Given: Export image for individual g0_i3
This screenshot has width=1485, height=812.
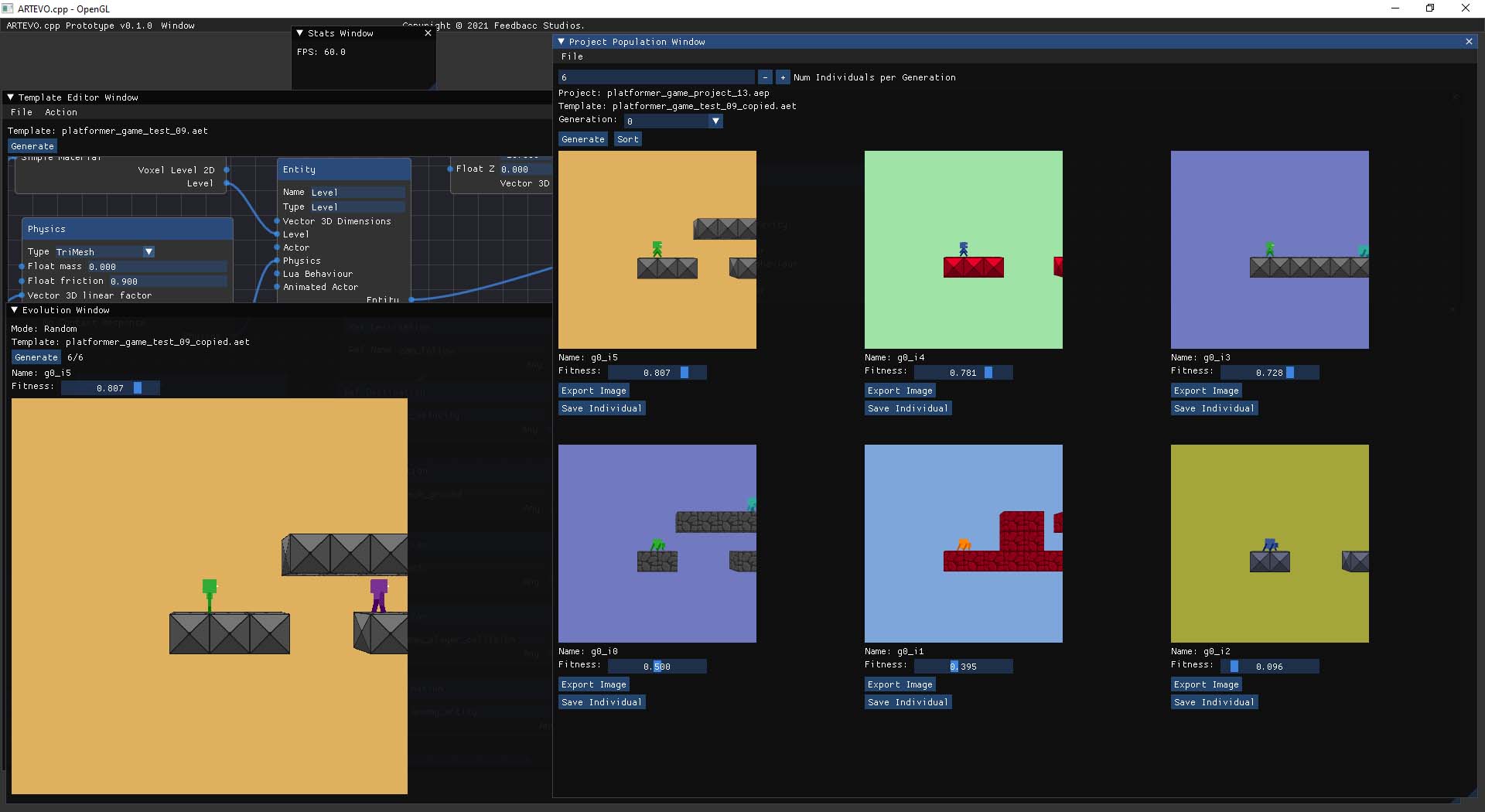Looking at the screenshot, I should pos(1207,391).
